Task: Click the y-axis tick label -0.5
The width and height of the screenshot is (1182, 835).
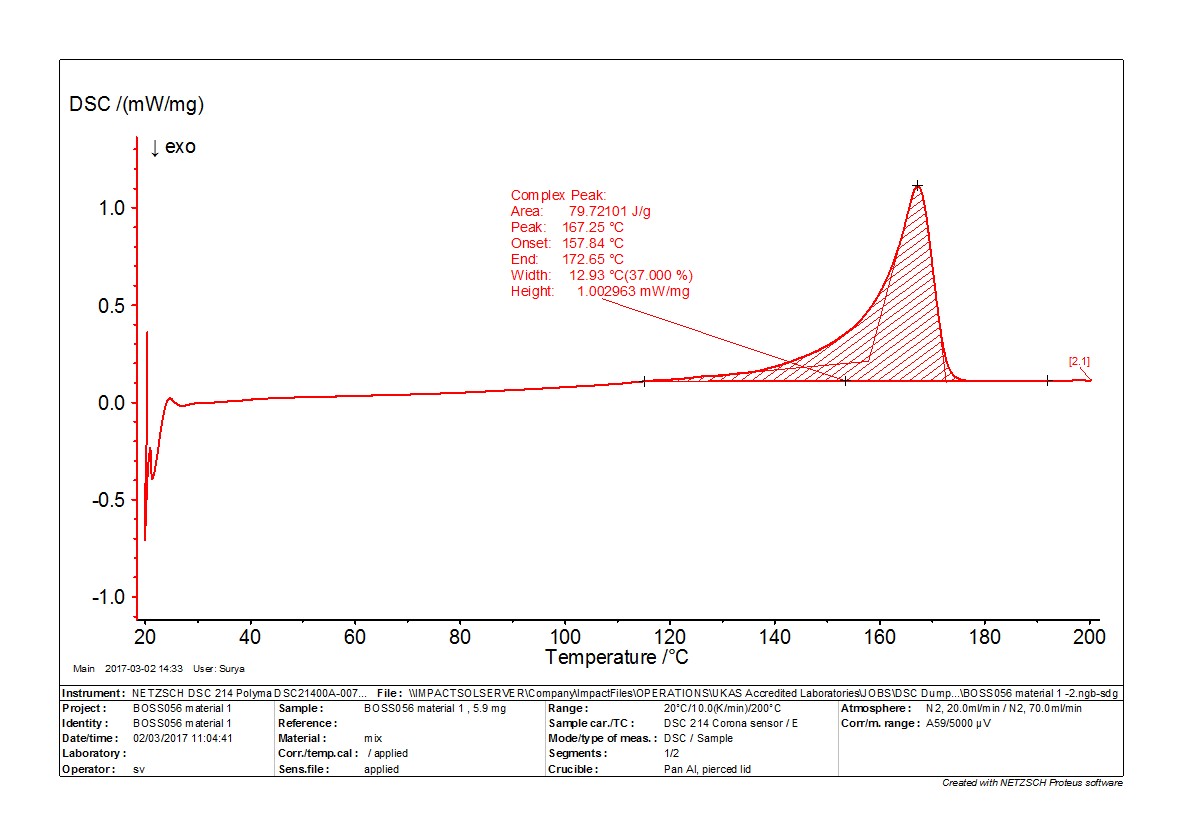Action: (x=109, y=500)
